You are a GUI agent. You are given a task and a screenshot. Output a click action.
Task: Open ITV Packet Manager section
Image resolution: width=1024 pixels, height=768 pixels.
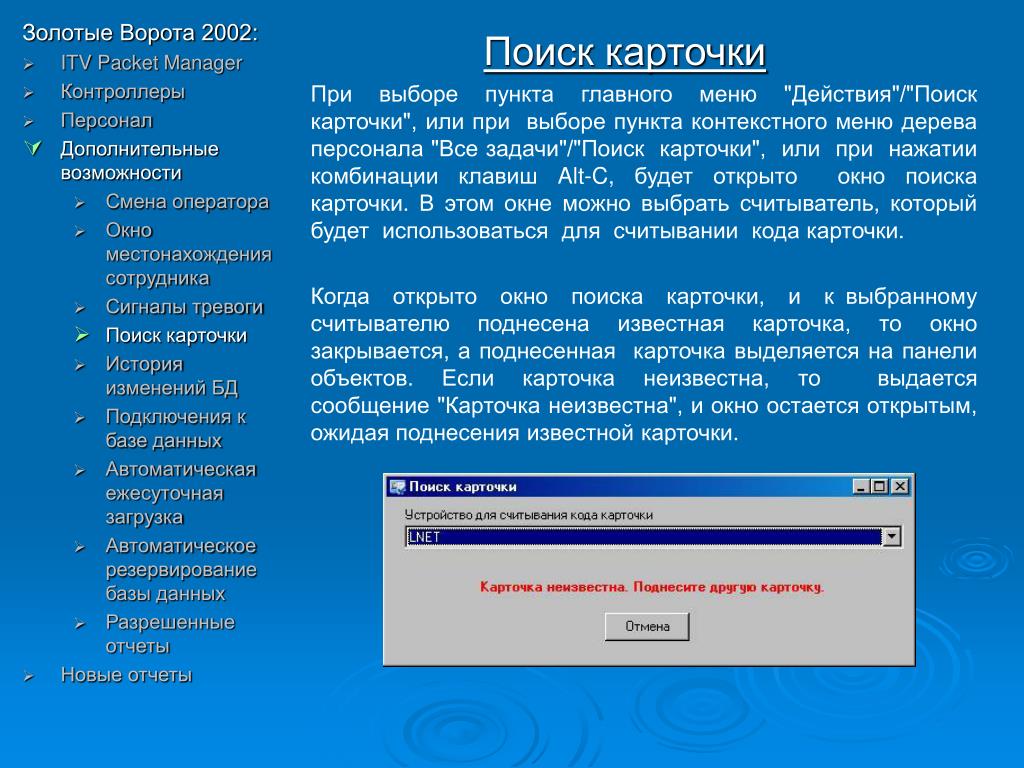click(x=152, y=63)
